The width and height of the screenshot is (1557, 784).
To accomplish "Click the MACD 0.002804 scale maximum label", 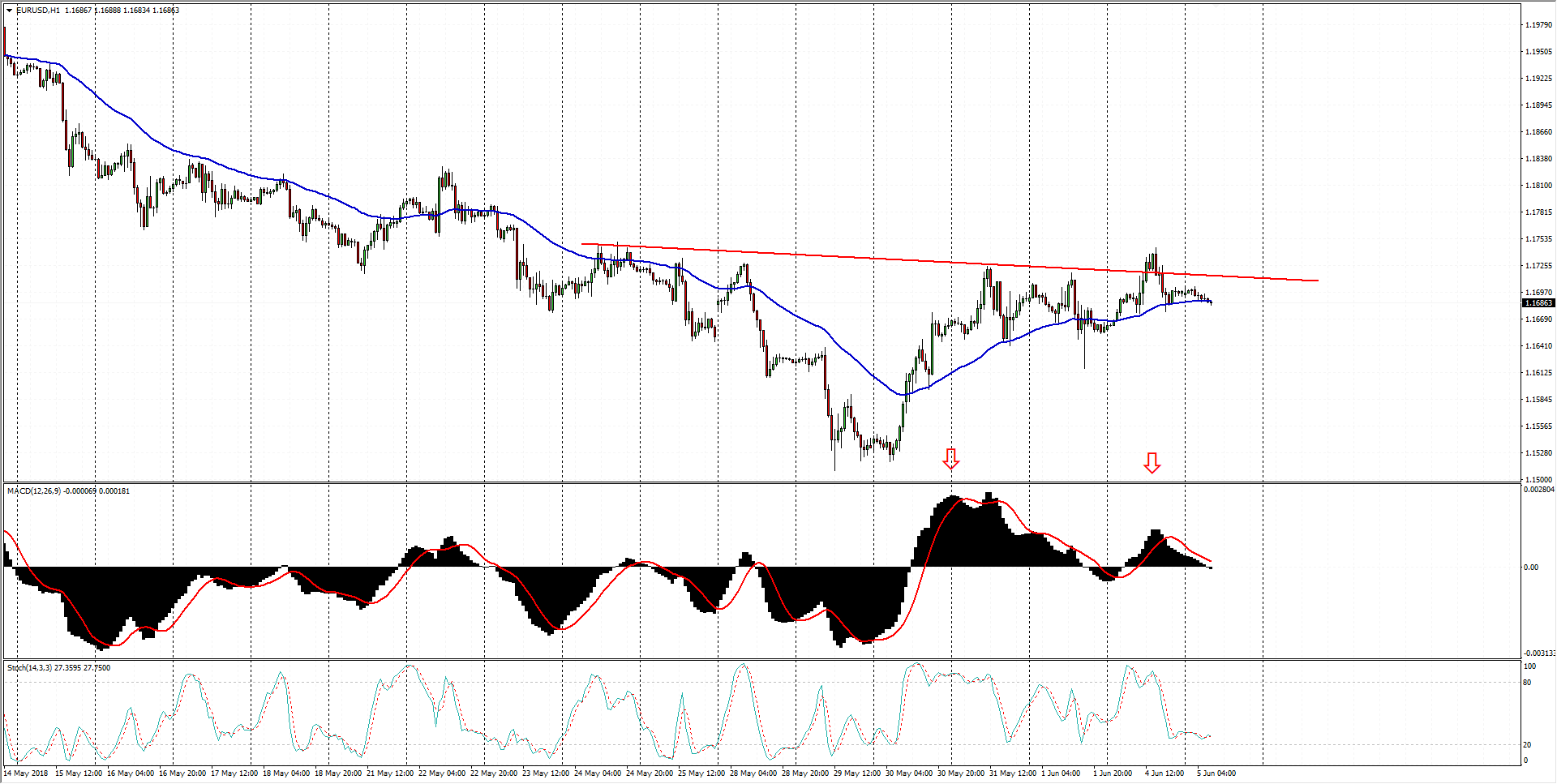I will click(1538, 490).
